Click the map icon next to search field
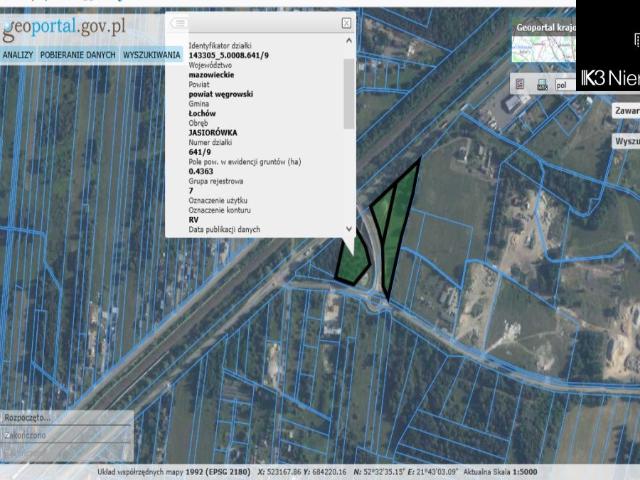Image resolution: width=640 pixels, height=480 pixels. click(x=541, y=85)
